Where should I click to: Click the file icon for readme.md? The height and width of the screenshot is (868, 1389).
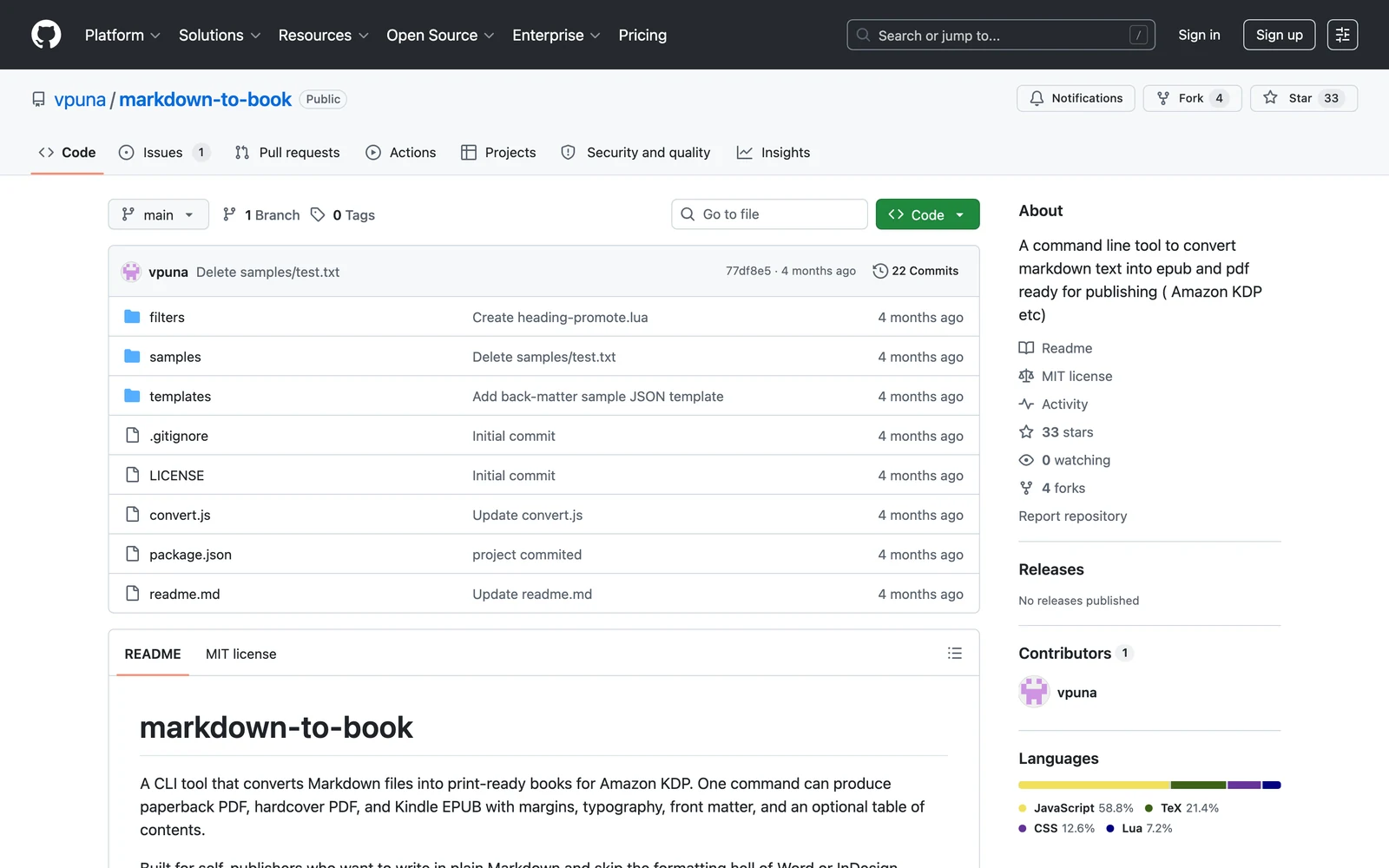click(132, 593)
